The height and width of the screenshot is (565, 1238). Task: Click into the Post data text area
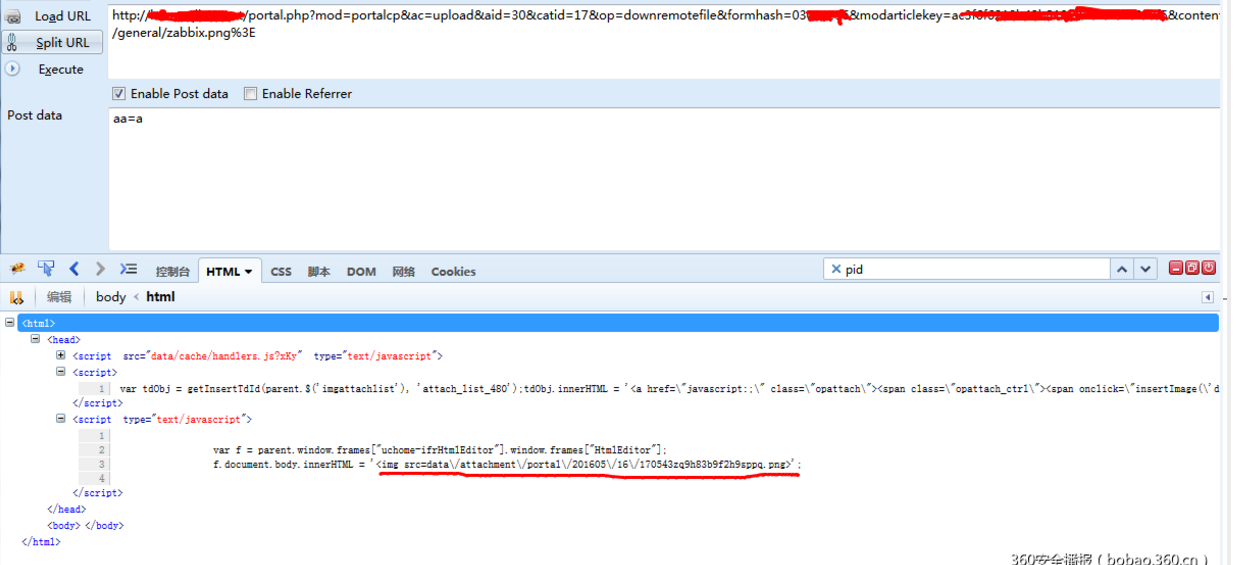[x=664, y=178]
